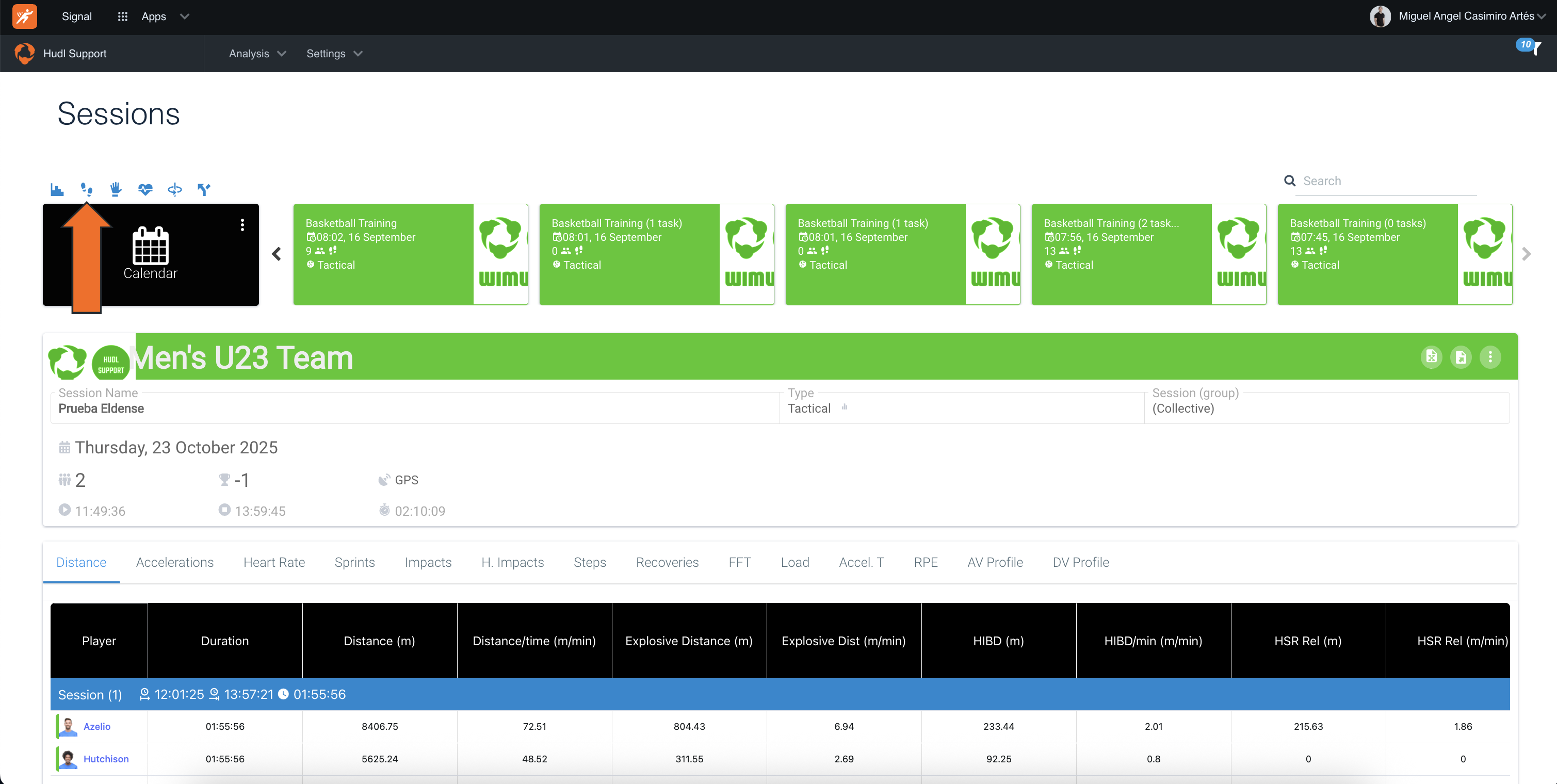Screen dimensions: 1557x784
Task: Select the Basketball Training (0 tasks) 07:45 card
Action: (x=1395, y=254)
